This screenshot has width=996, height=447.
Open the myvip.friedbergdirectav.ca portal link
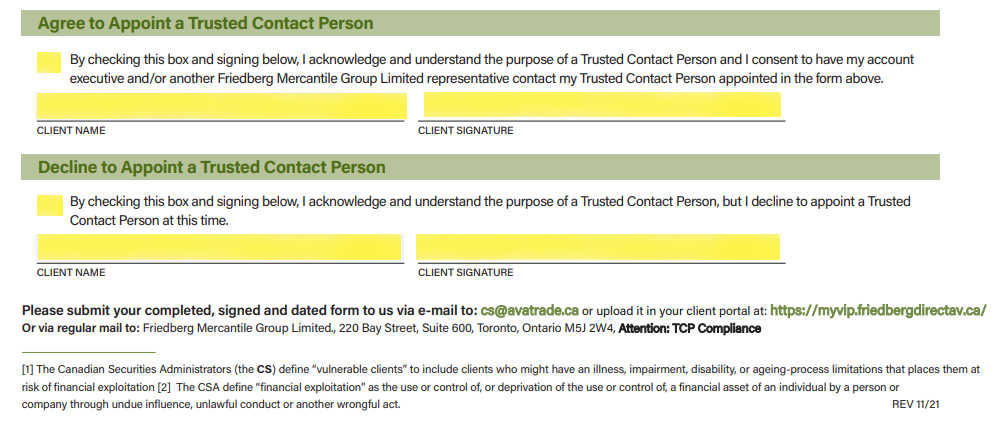pos(878,310)
